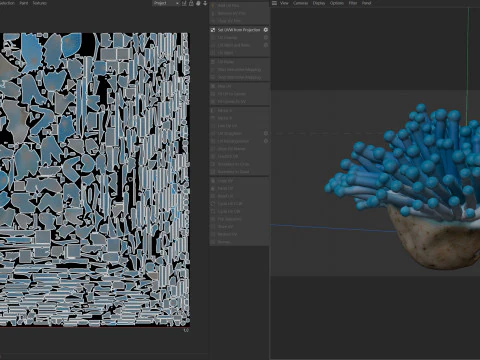Open the Display menu in viewport
This screenshot has height=360, width=480.
[319, 3]
